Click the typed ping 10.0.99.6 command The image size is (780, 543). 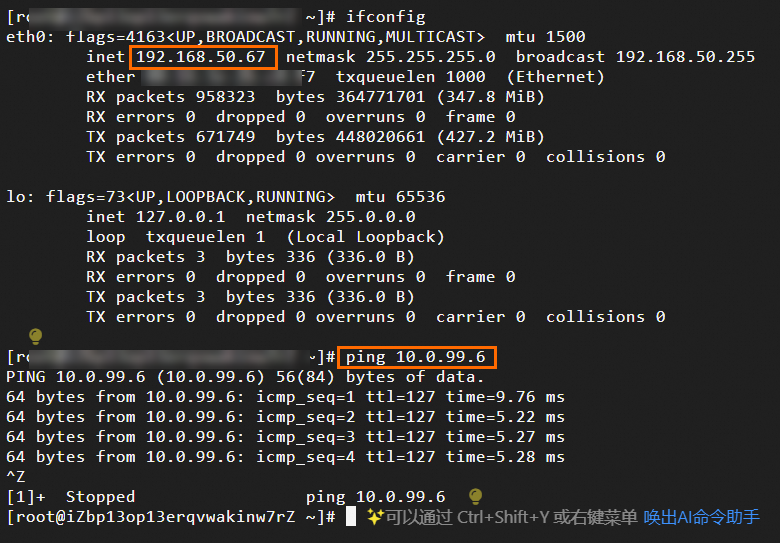(x=415, y=357)
